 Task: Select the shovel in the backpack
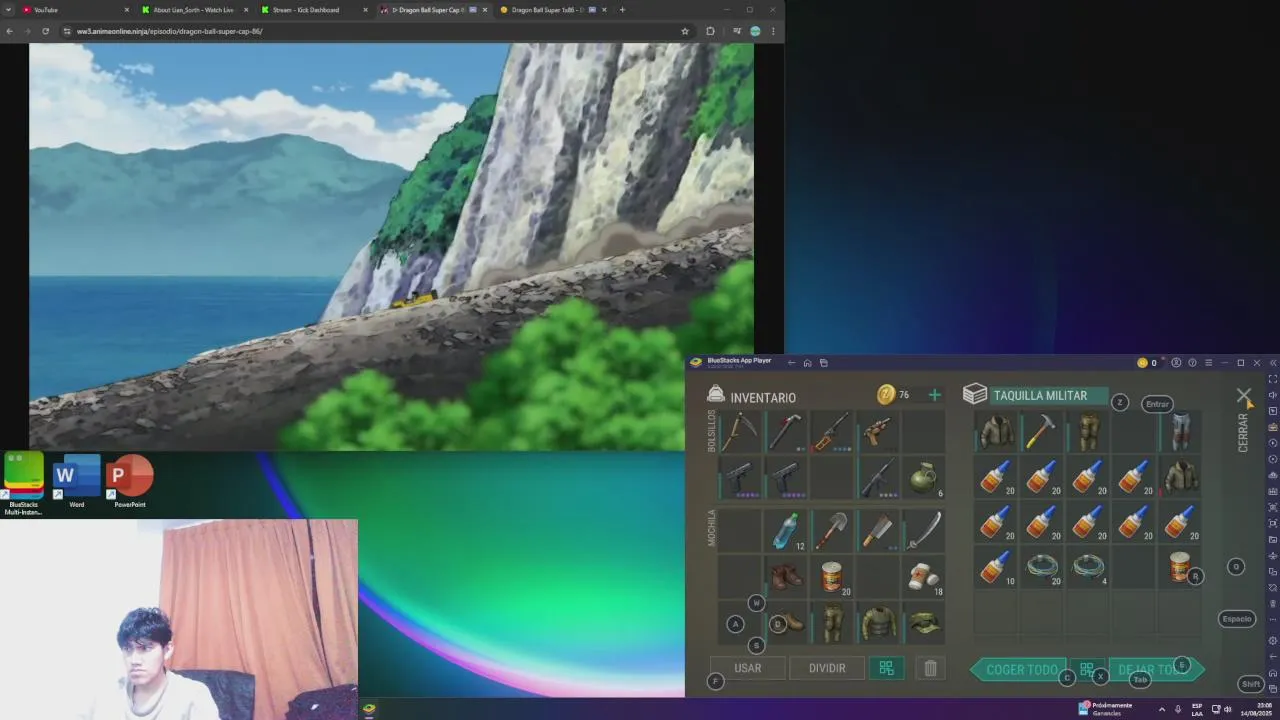(832, 530)
